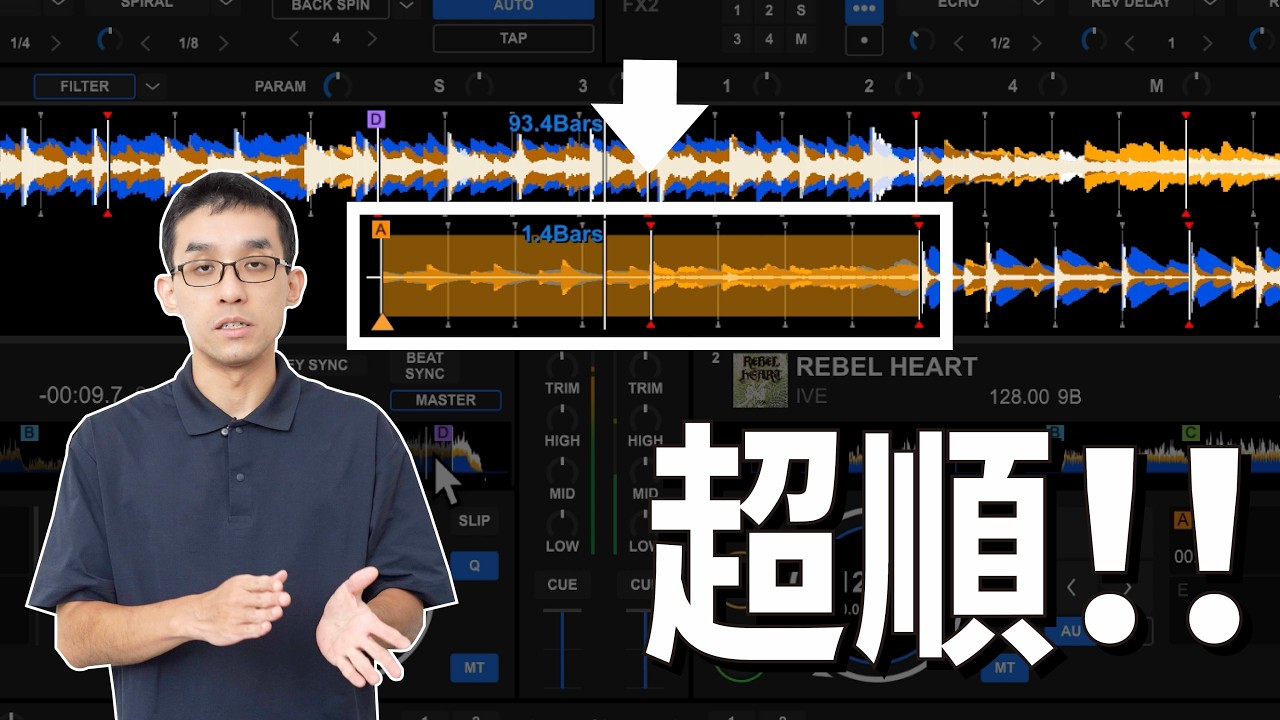The height and width of the screenshot is (720, 1280).
Task: Set deck 1 as MASTER
Action: point(446,400)
